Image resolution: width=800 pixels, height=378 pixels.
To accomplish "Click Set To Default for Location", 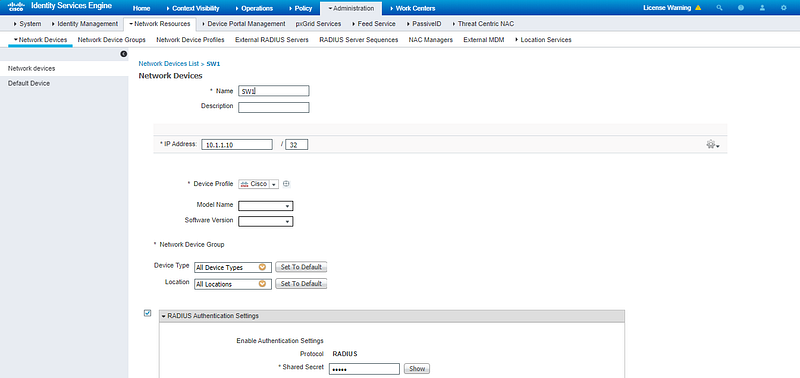I will coord(301,284).
